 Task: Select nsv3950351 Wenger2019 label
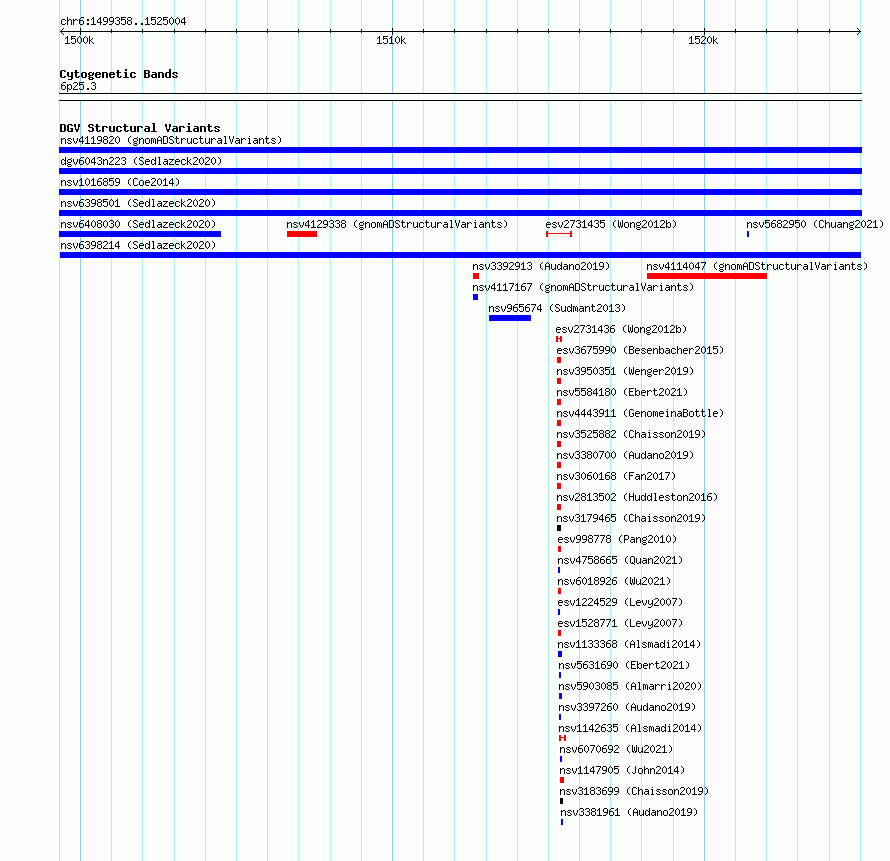[625, 371]
